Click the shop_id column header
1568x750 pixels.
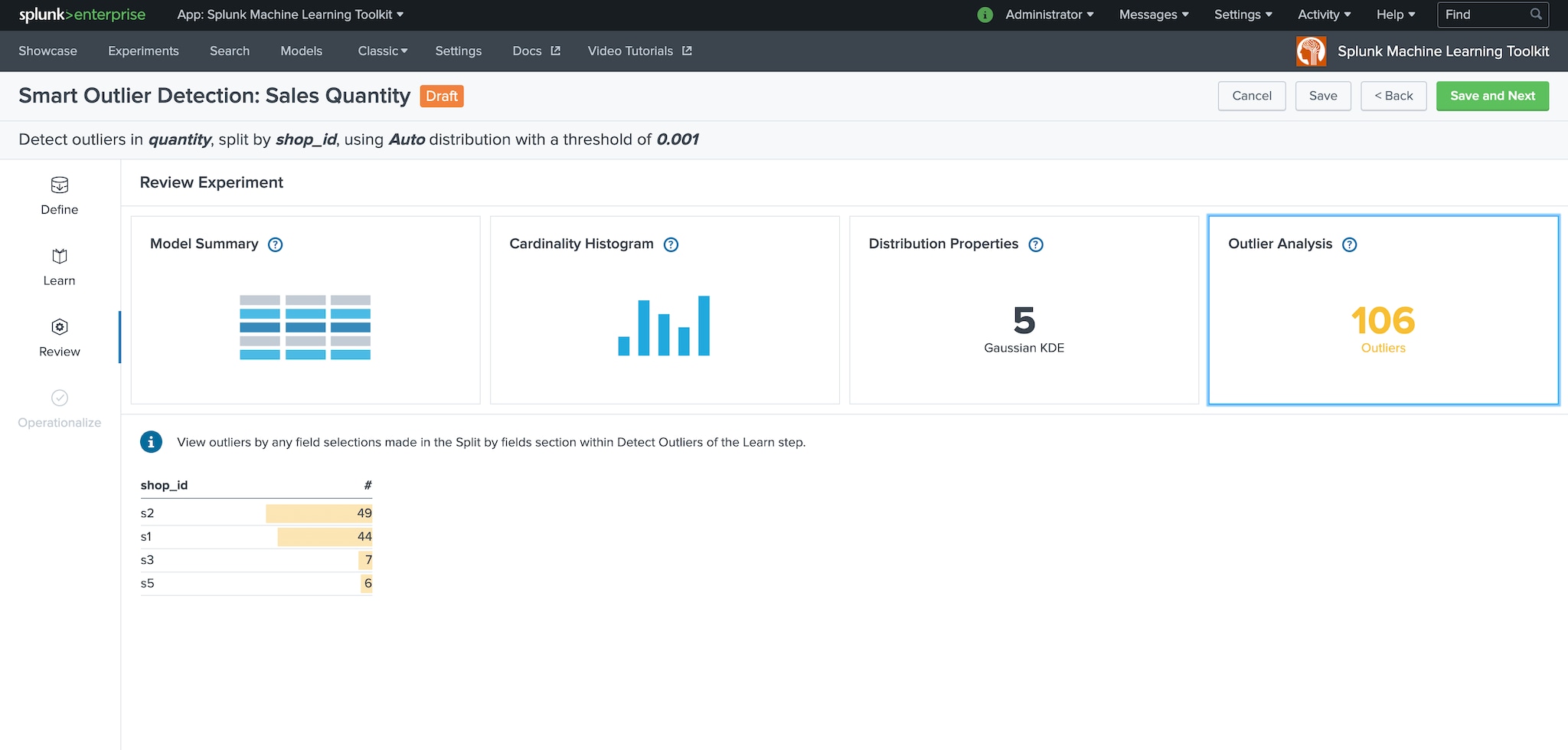(164, 485)
